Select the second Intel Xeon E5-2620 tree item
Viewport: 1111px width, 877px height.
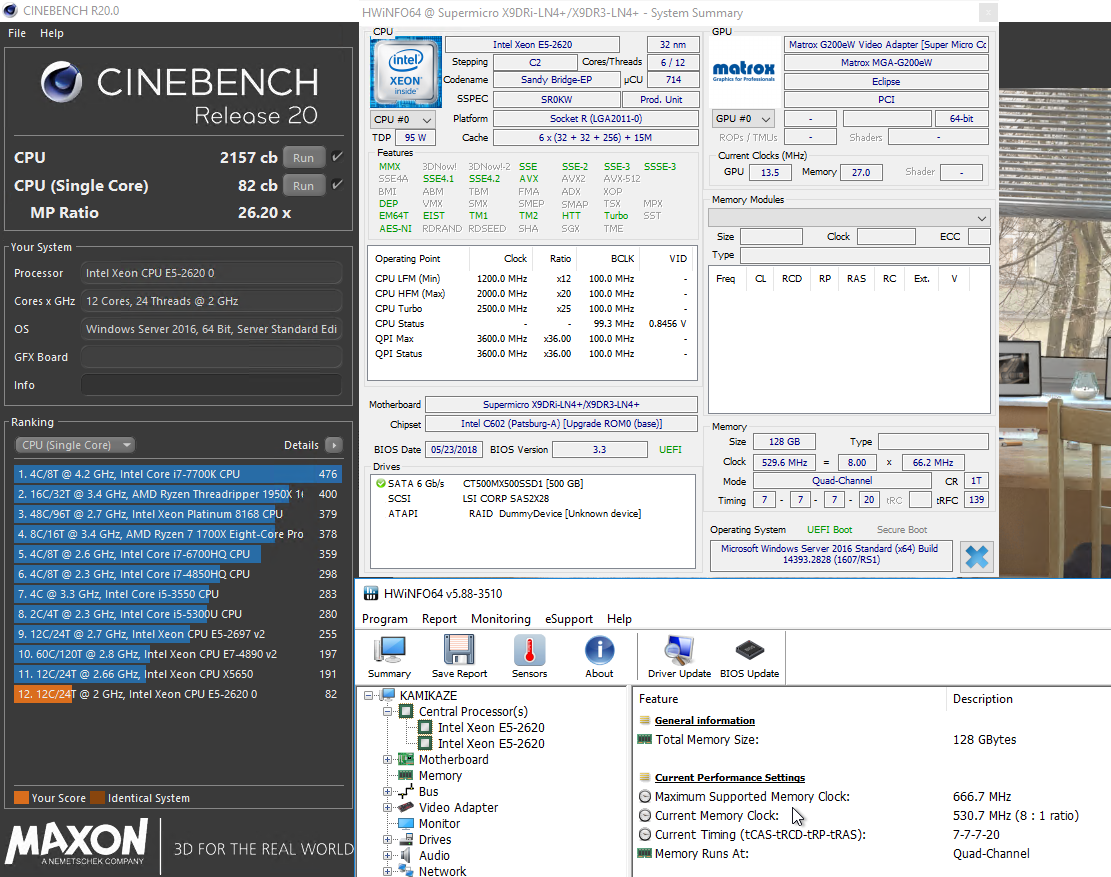(491, 743)
